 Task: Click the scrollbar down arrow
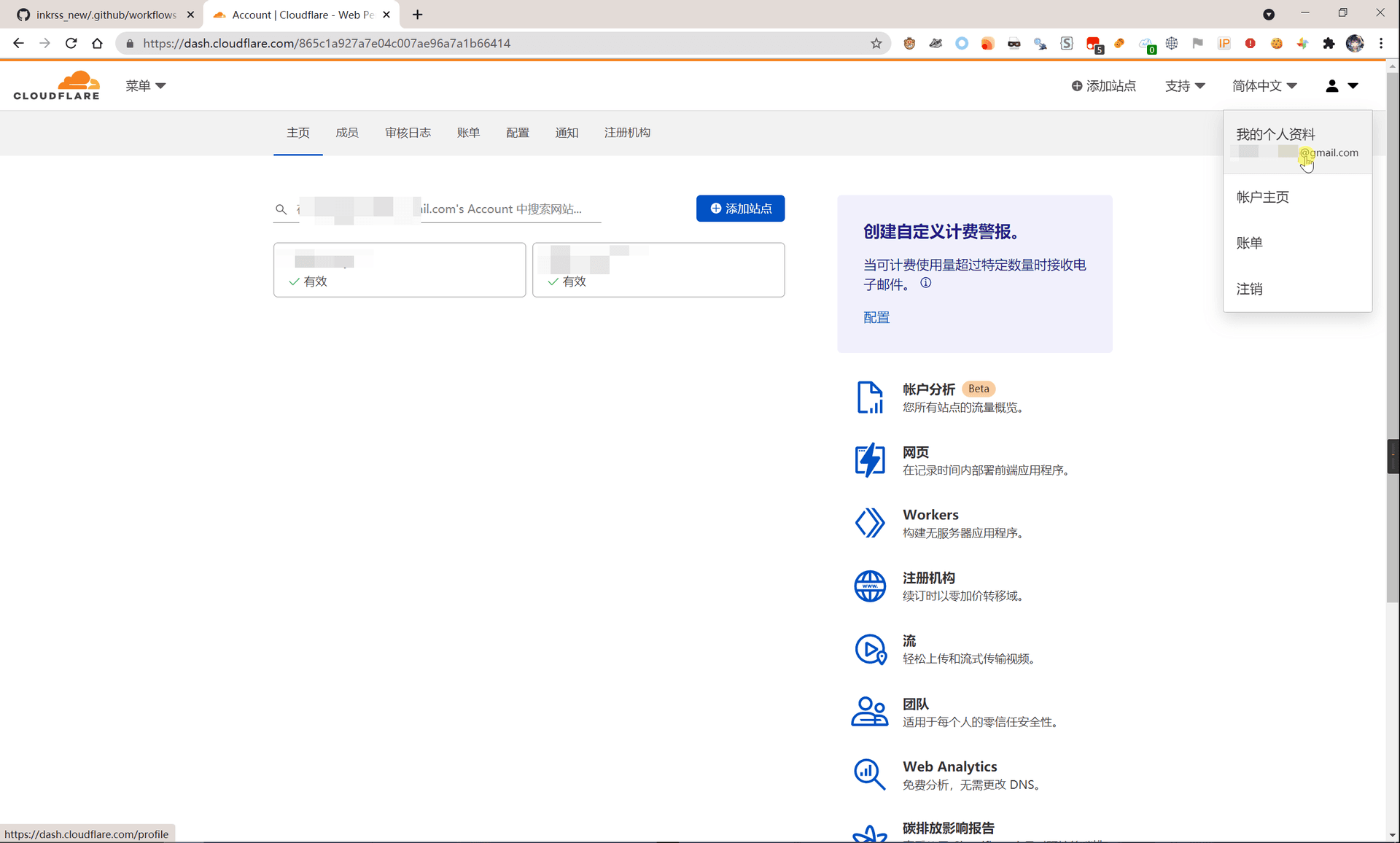(x=1393, y=835)
